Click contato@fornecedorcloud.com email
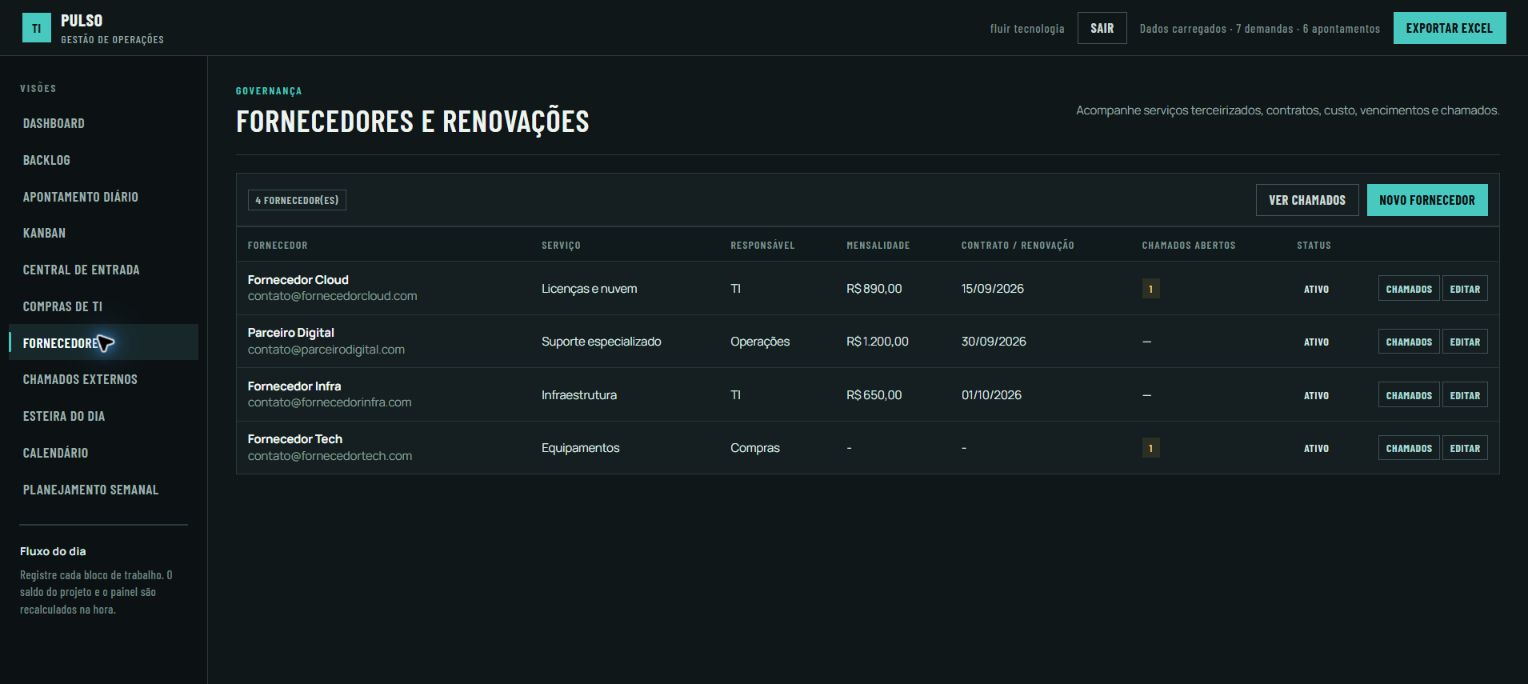The width and height of the screenshot is (1528, 684). 332,296
